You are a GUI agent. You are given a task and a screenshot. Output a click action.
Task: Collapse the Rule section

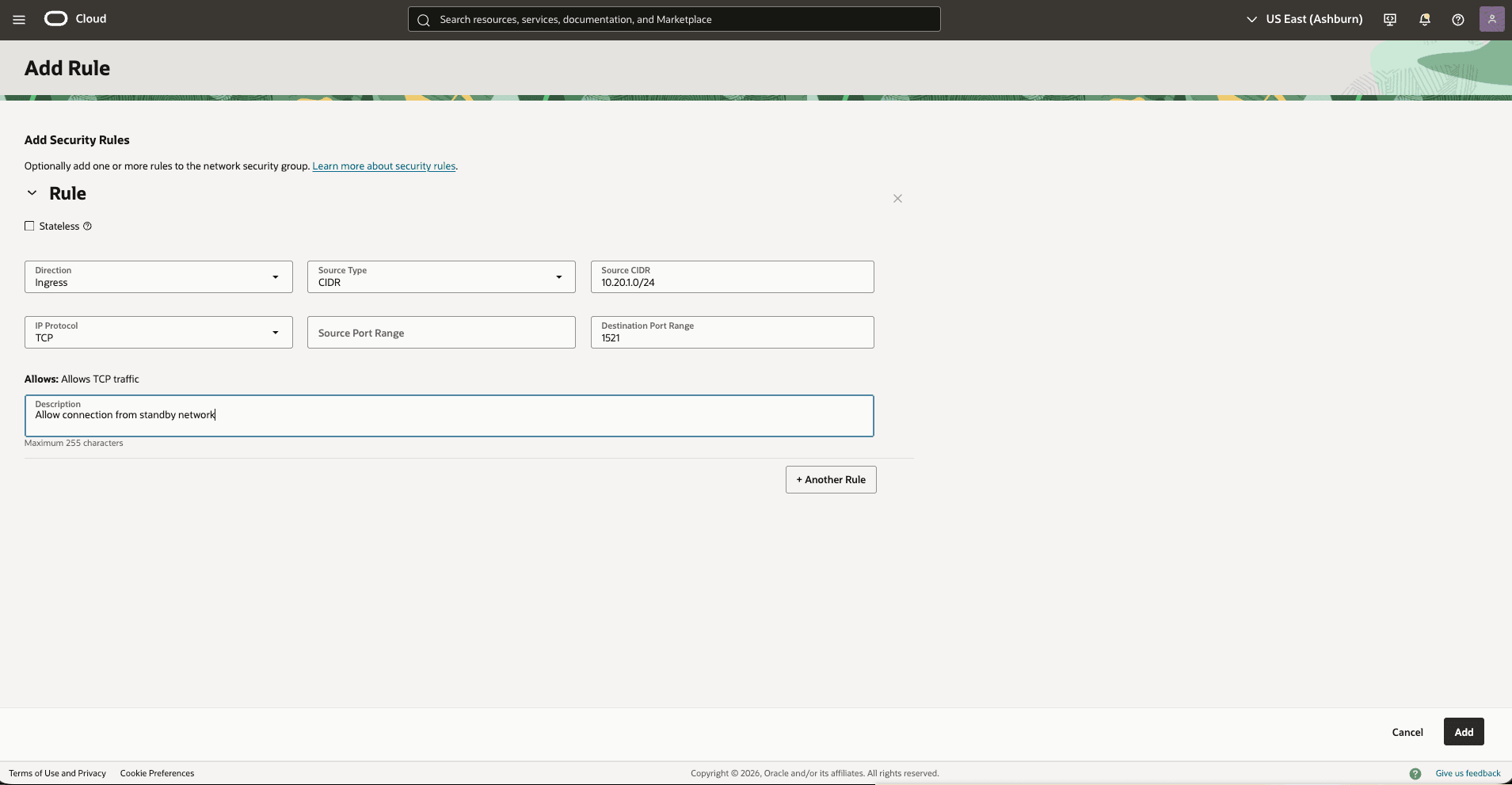click(x=32, y=192)
